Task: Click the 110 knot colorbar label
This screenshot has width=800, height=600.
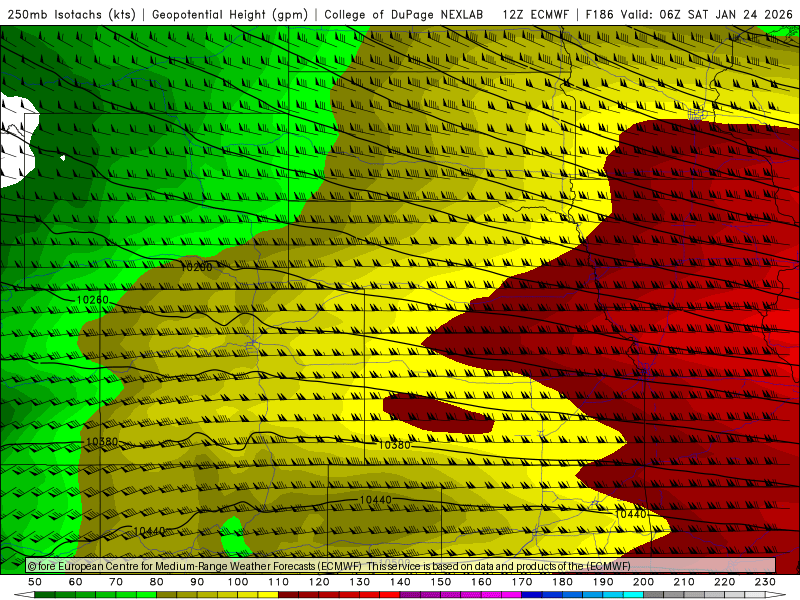Action: tap(279, 582)
